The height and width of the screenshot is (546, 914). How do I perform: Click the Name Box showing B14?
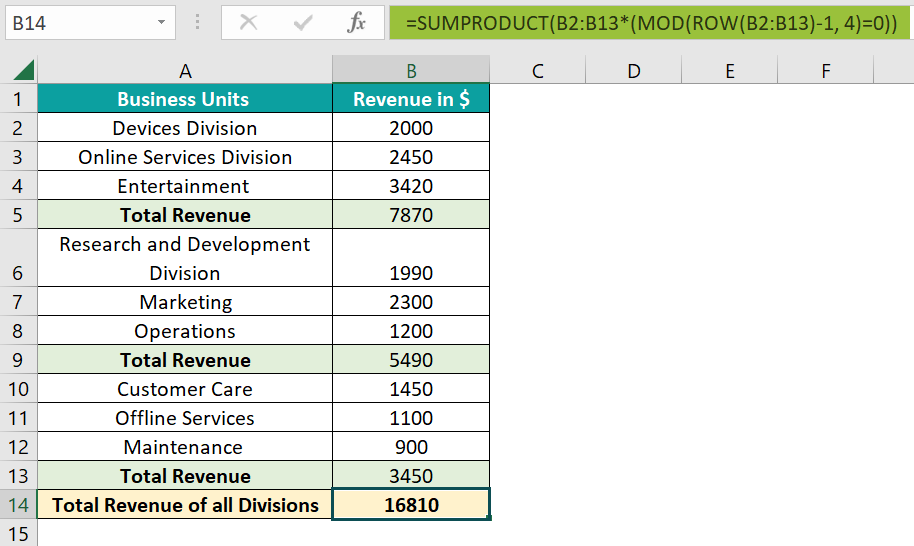(90, 23)
